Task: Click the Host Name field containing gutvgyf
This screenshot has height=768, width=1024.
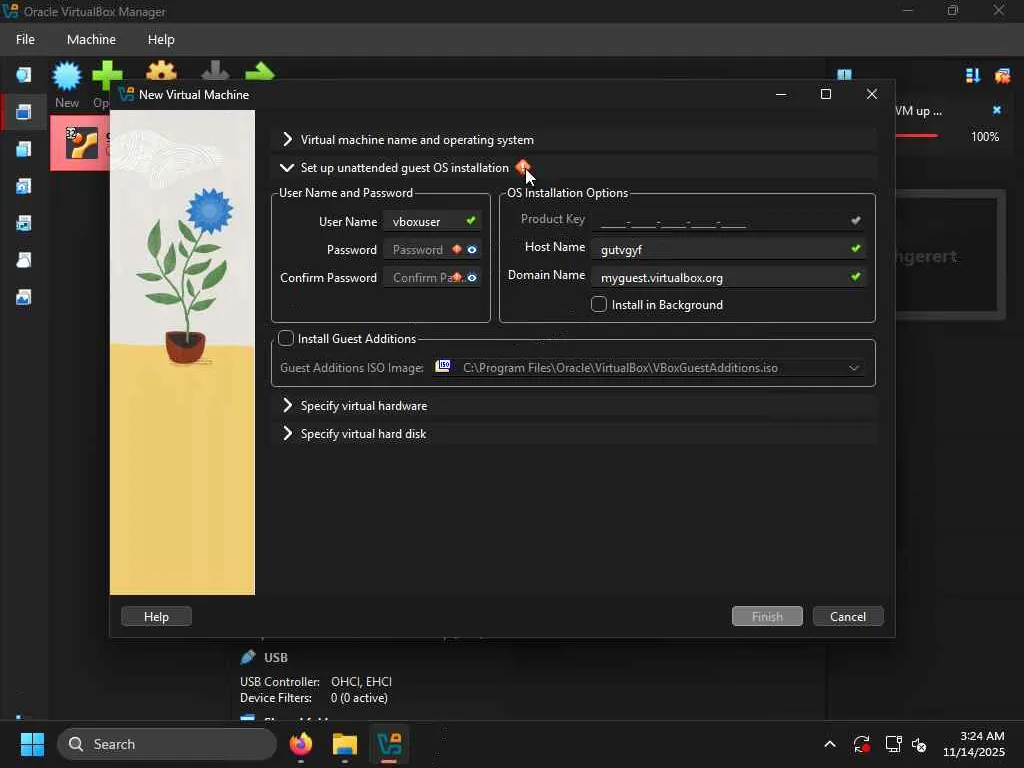Action: (728, 249)
